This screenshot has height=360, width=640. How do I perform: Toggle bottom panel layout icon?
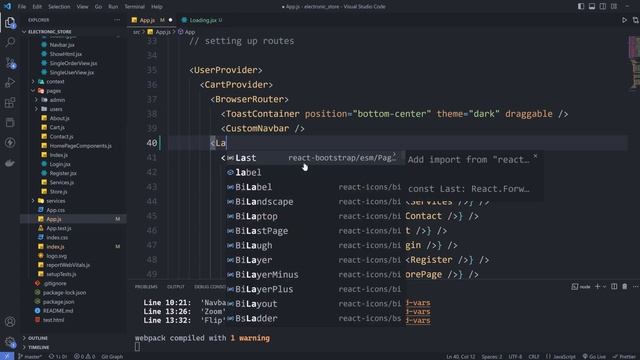click(x=592, y=7)
